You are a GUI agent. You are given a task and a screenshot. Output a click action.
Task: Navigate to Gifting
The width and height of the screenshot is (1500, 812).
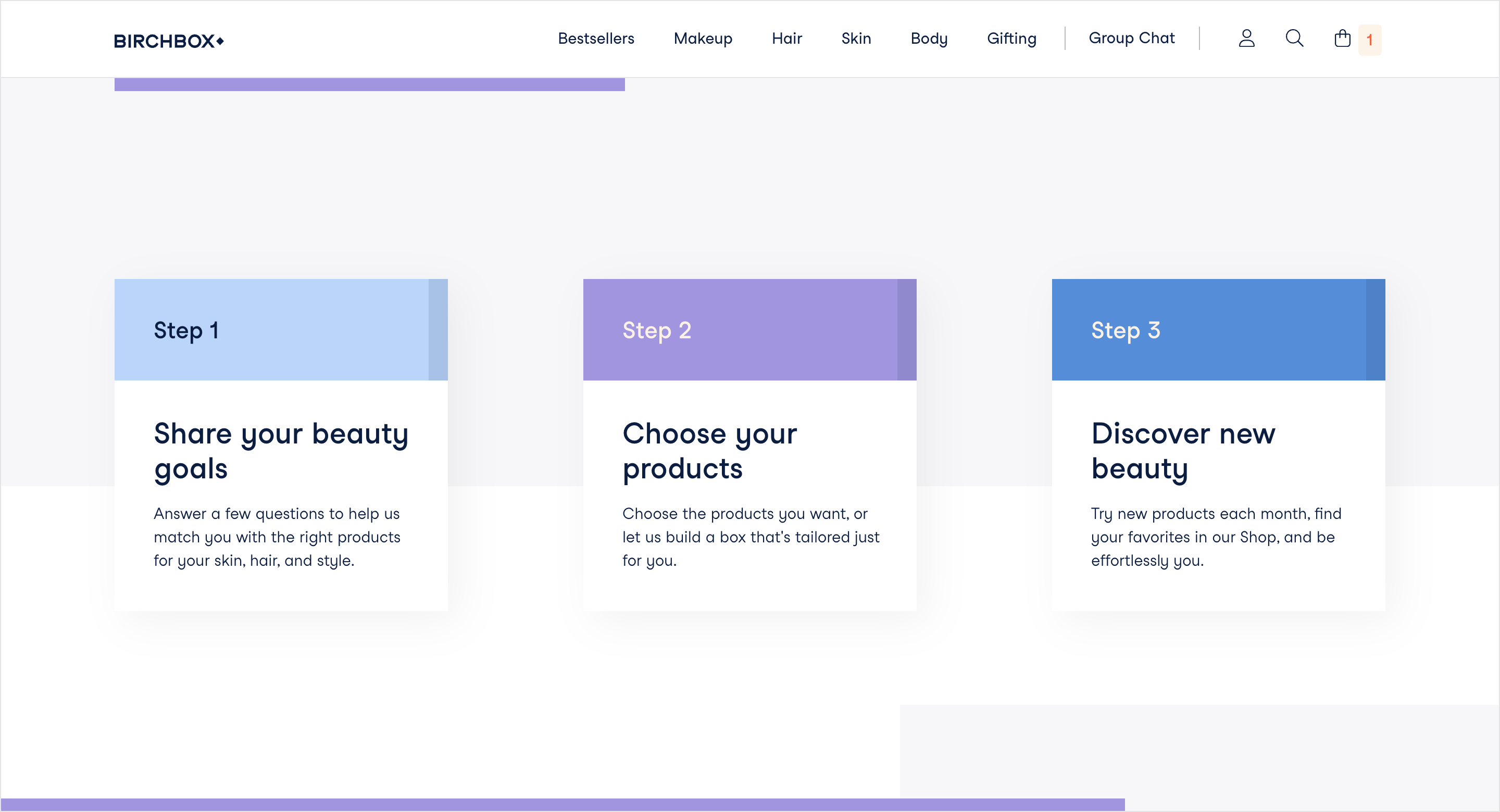(1011, 39)
